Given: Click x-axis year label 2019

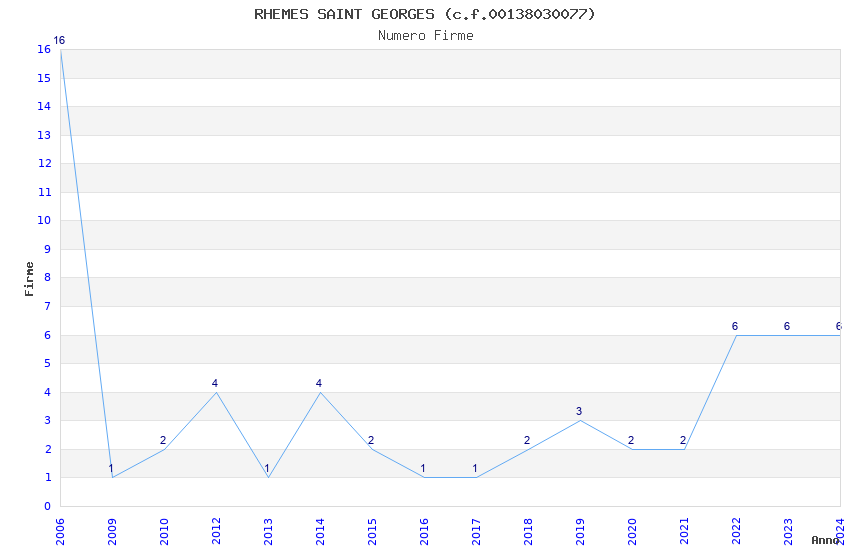Looking at the screenshot, I should 580,532.
